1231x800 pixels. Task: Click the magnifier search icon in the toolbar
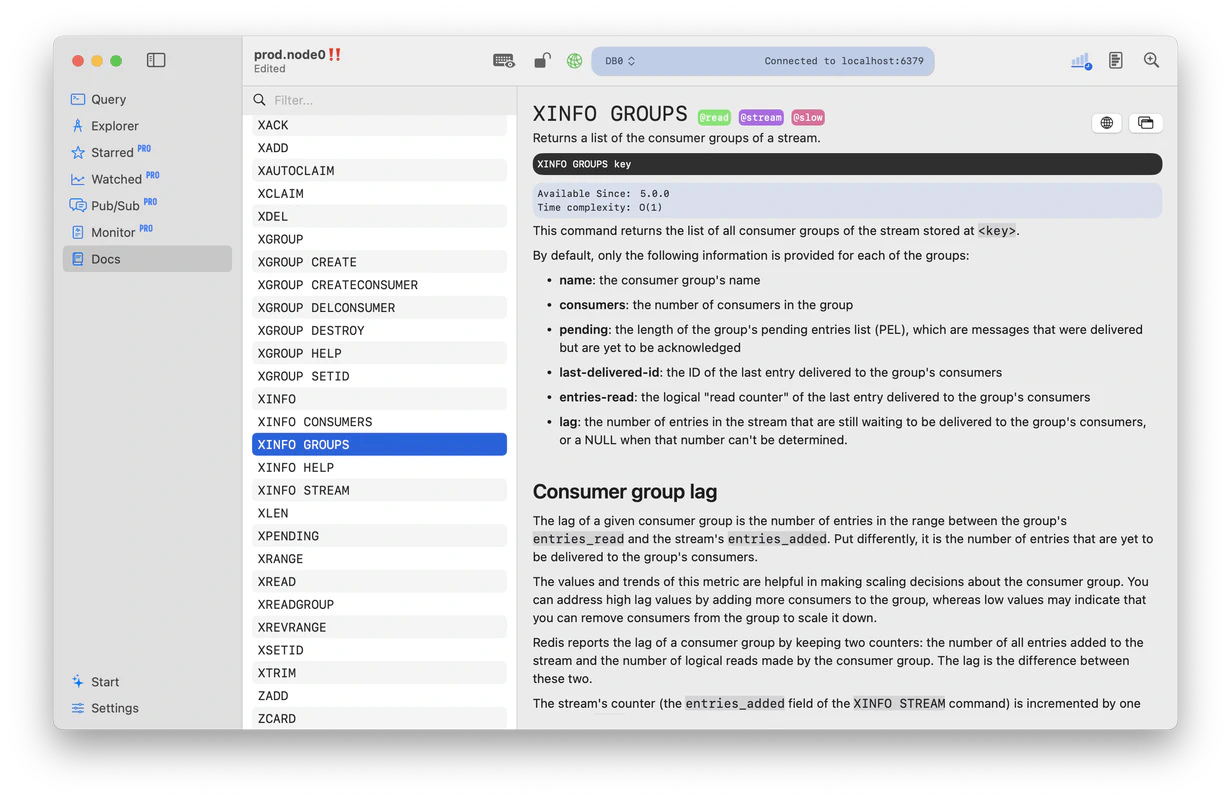click(1151, 60)
